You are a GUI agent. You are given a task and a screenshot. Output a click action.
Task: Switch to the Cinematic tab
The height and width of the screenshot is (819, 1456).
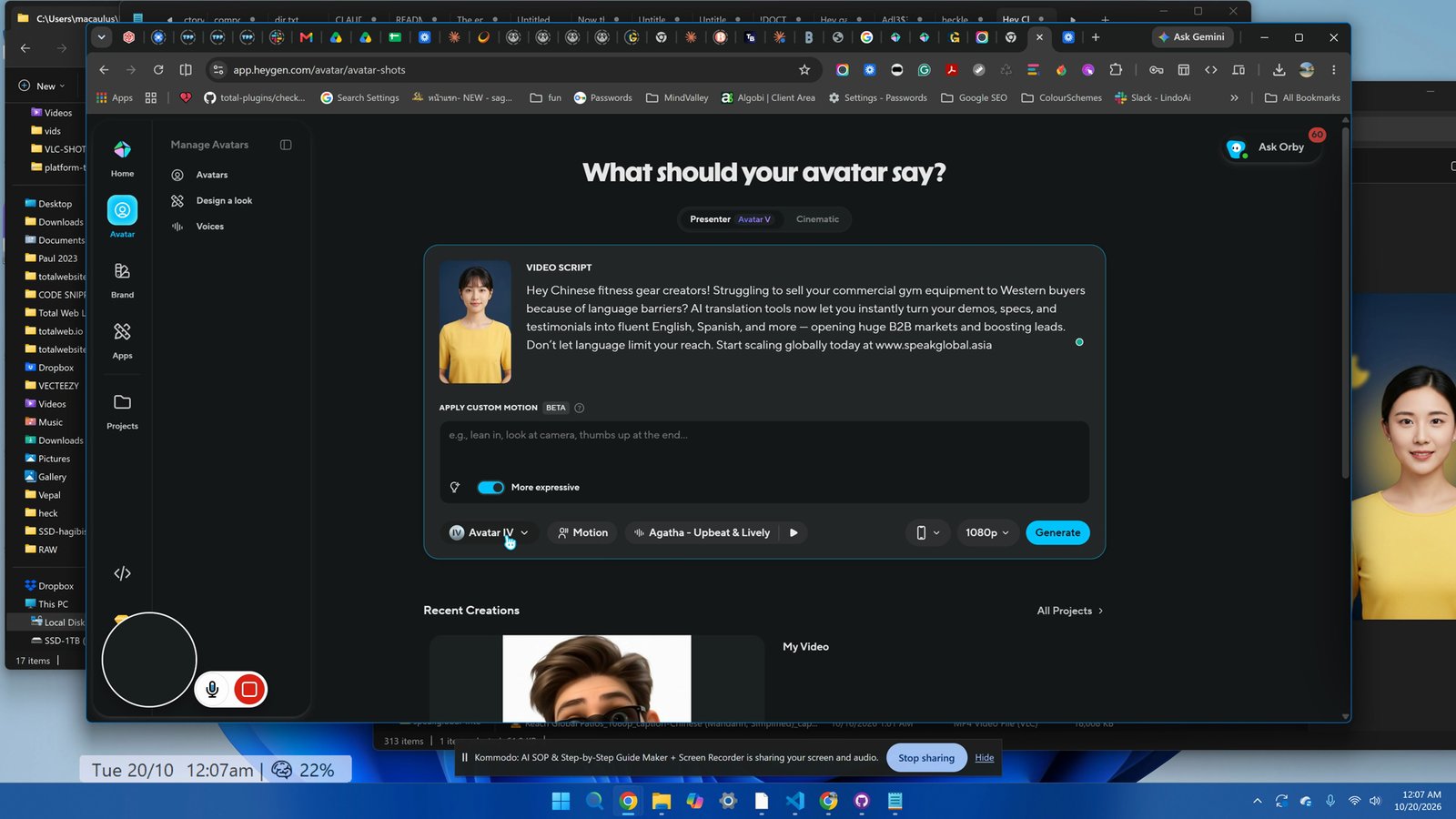tap(817, 219)
